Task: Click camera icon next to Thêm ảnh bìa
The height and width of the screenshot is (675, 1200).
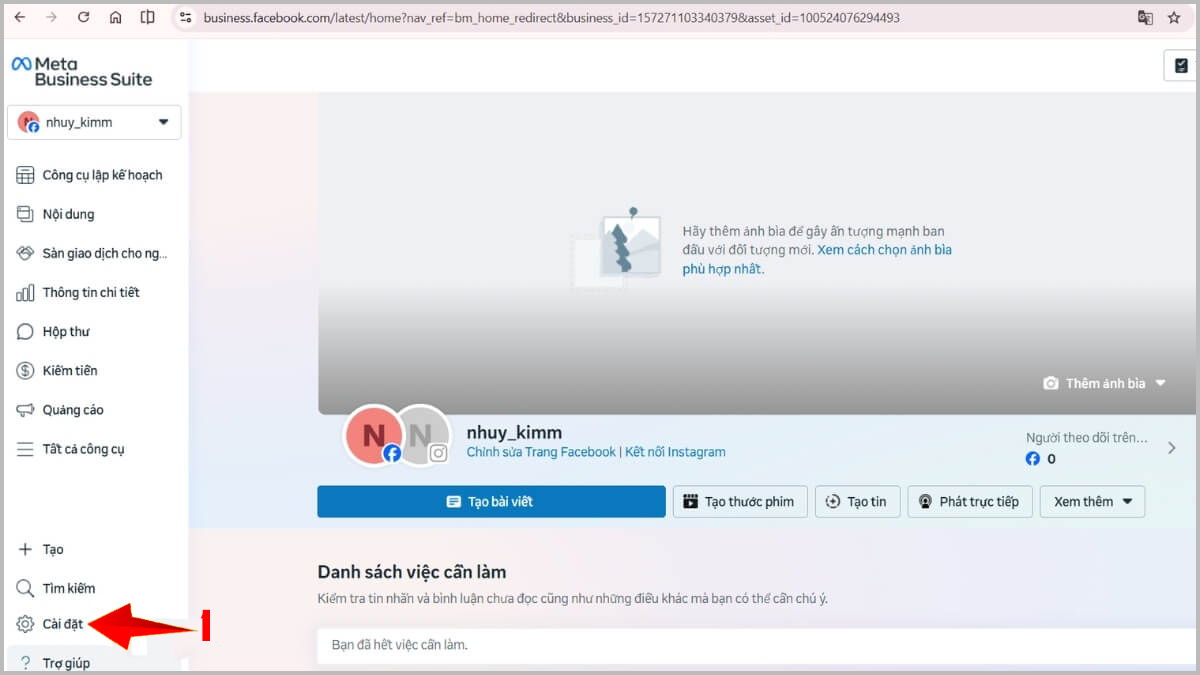Action: tap(1051, 382)
